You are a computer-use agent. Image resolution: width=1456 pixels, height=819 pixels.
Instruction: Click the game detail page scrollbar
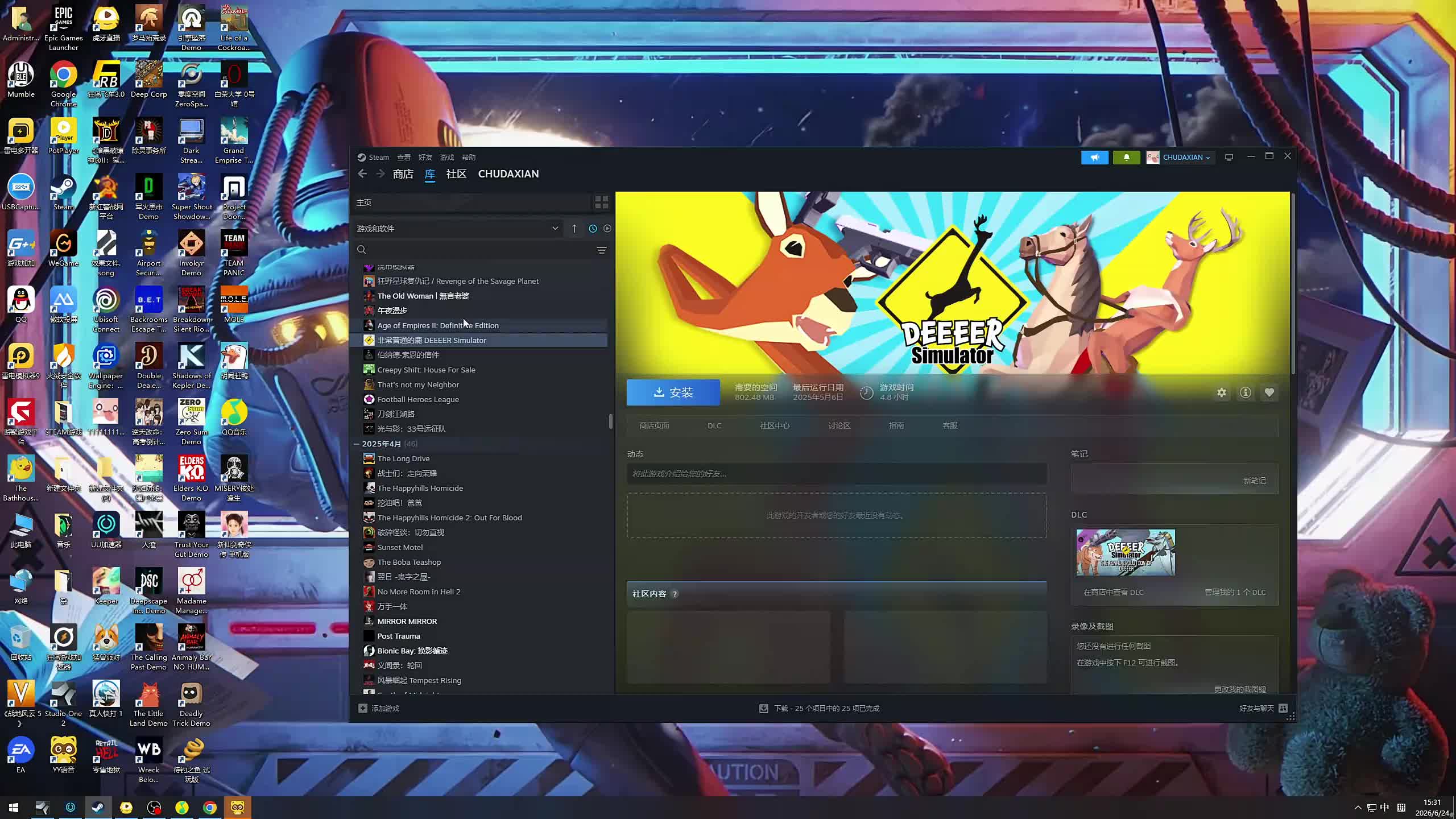tap(1293, 283)
